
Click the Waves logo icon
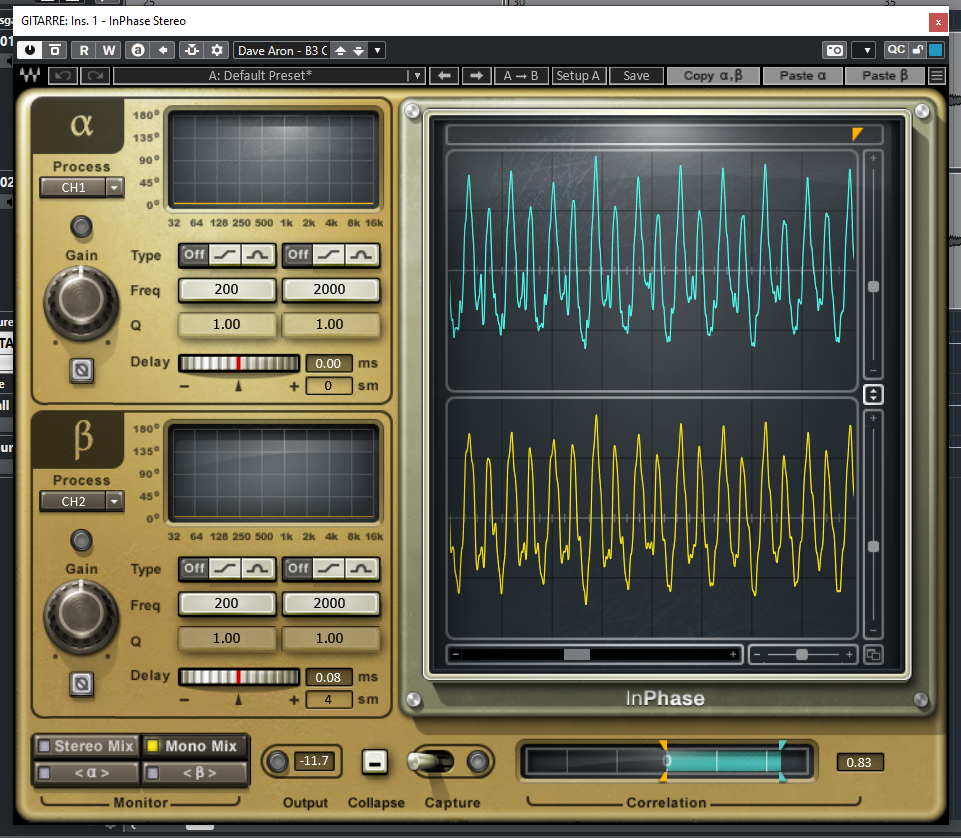point(29,75)
